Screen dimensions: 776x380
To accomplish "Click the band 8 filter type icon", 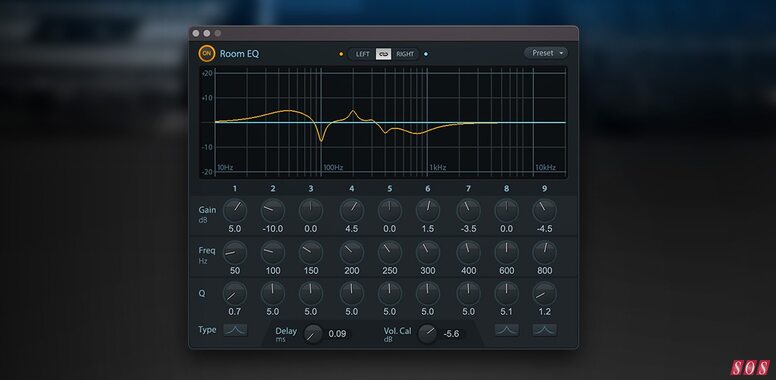I will click(x=506, y=330).
